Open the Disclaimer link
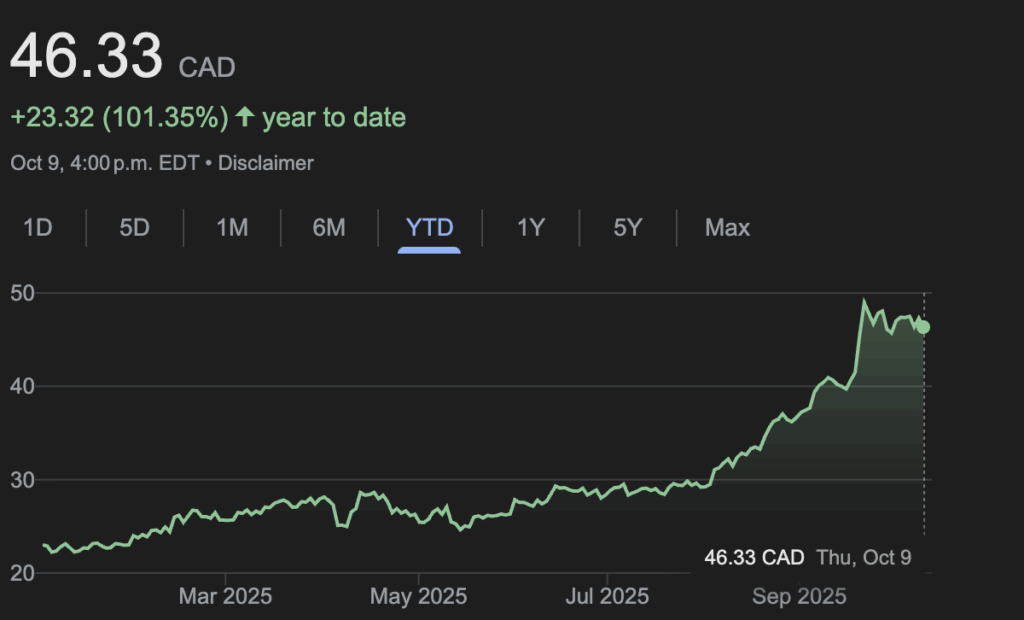 pos(265,163)
